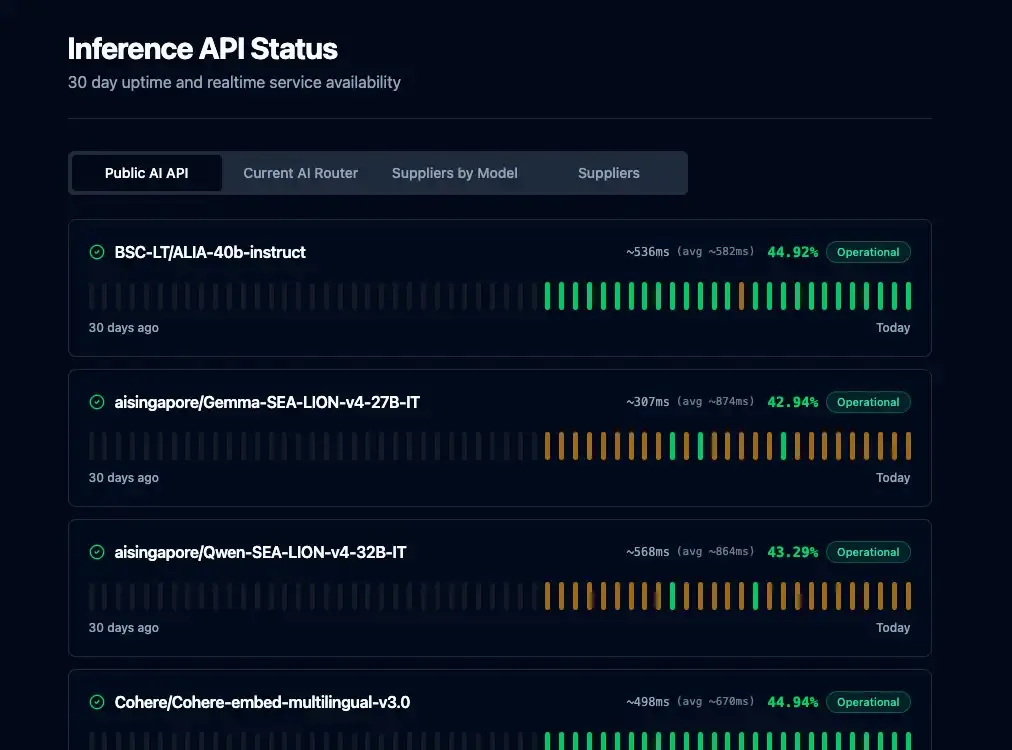Click the Today label under the ALIA-40b-instruct timeline
The width and height of the screenshot is (1012, 750).
(x=893, y=328)
